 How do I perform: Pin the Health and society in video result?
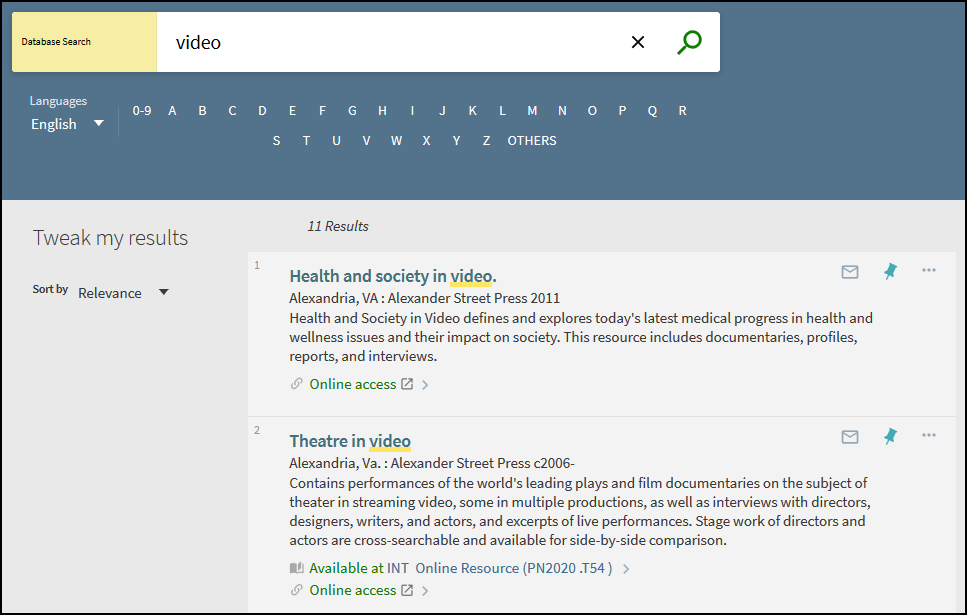(890, 271)
